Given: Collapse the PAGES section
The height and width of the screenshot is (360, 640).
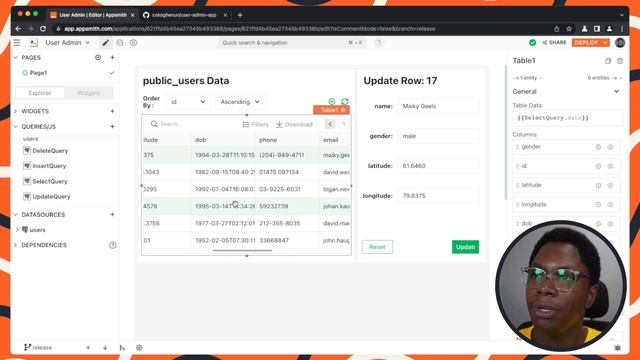Looking at the screenshot, I should (x=16, y=58).
